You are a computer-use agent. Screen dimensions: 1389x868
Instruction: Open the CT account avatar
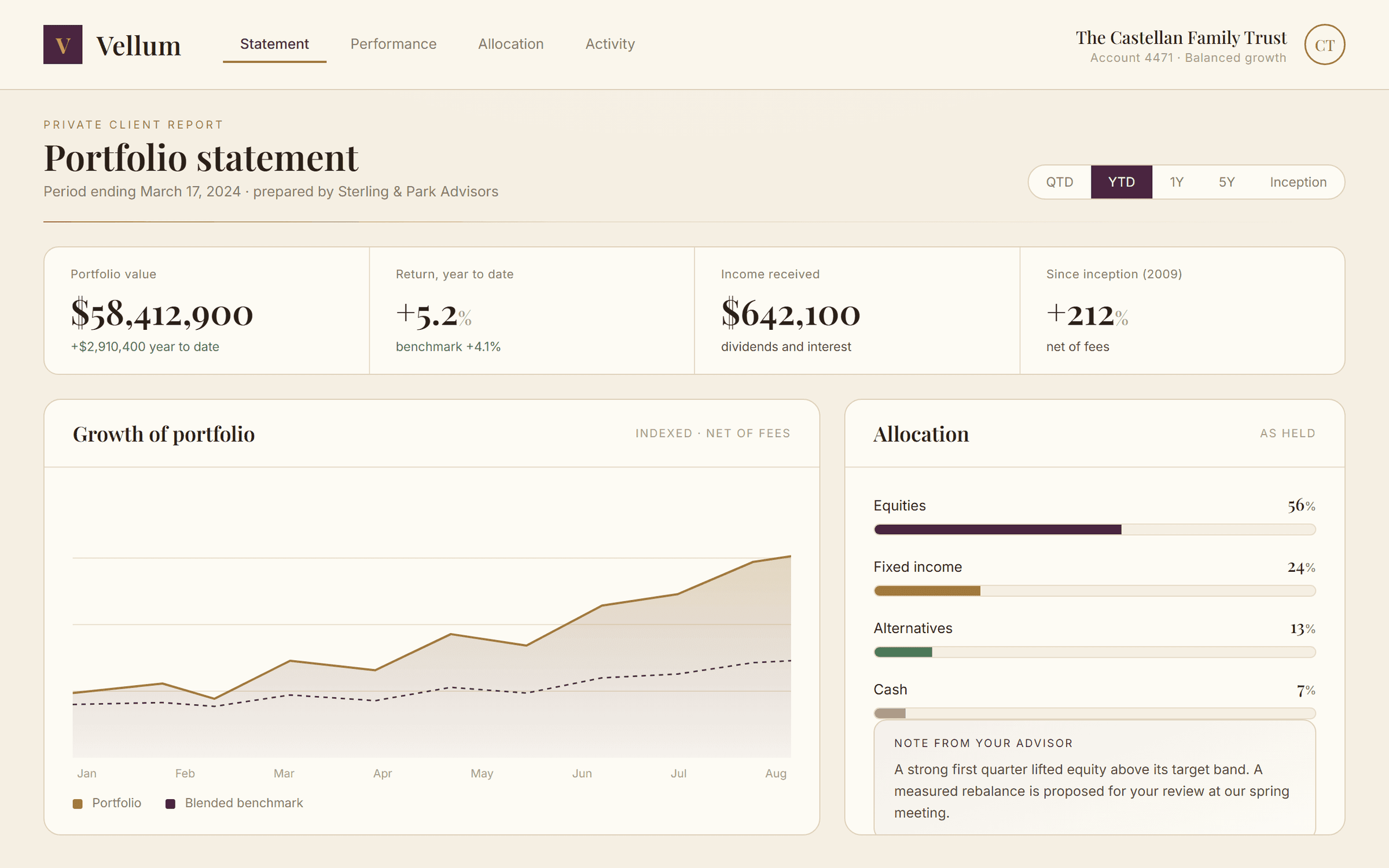(x=1324, y=45)
